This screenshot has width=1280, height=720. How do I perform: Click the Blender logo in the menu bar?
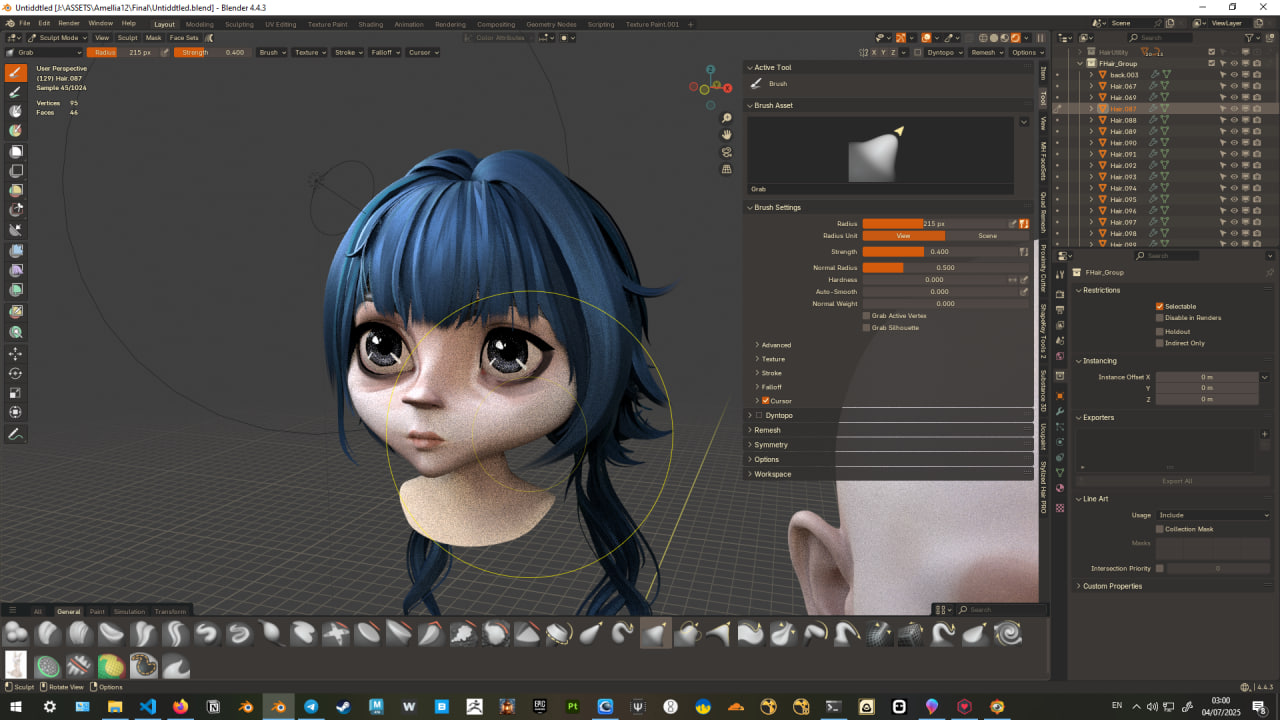point(8,23)
